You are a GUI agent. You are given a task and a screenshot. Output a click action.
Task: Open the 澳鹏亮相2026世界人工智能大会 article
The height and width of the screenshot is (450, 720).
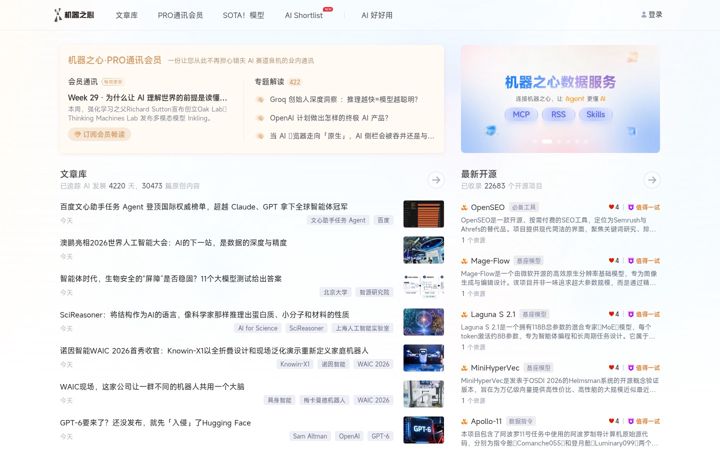click(x=173, y=243)
